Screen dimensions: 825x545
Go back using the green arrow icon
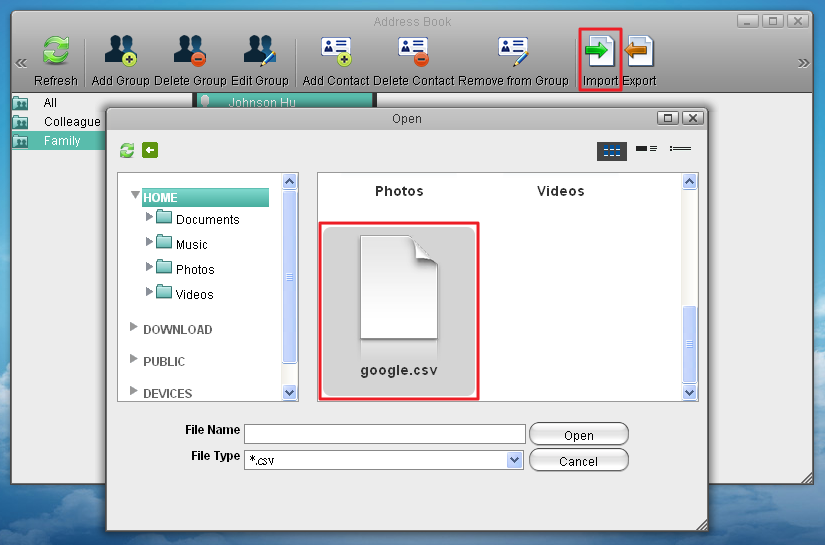[x=150, y=150]
